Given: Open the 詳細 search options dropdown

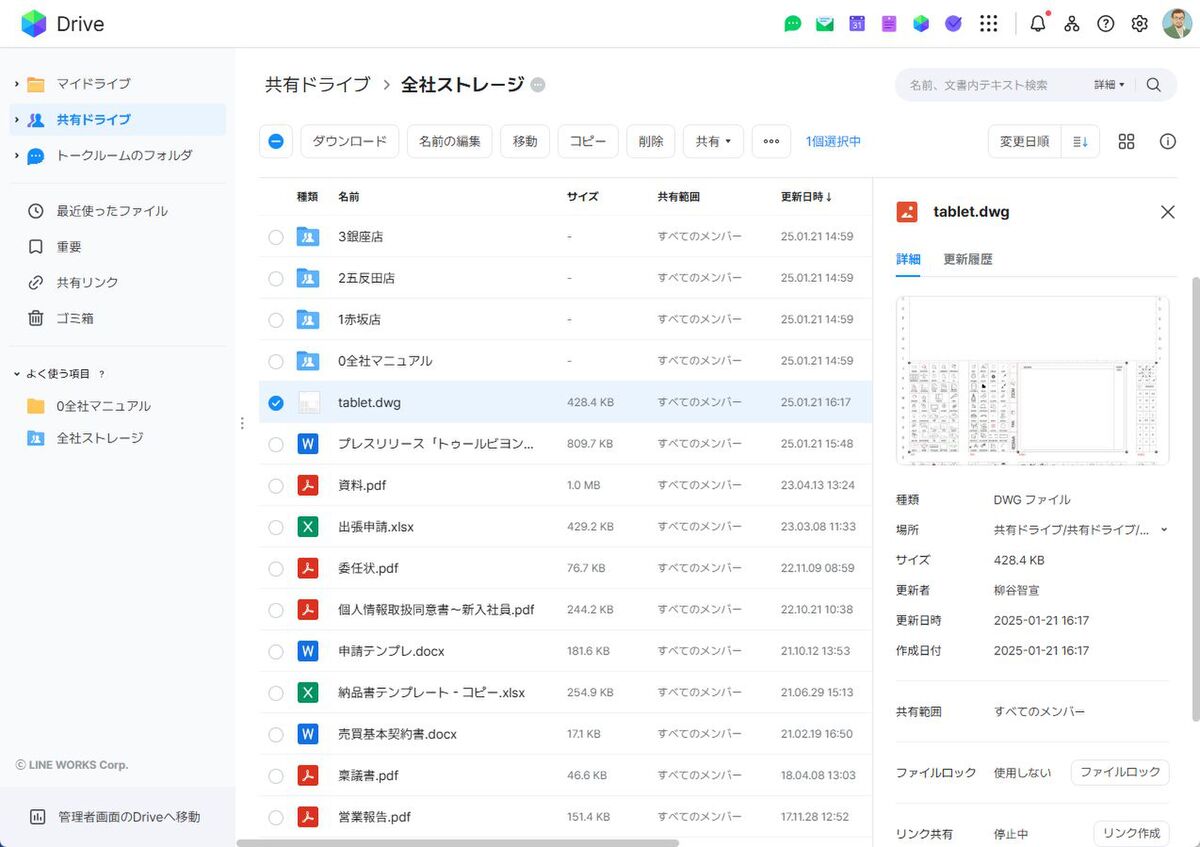Looking at the screenshot, I should [1109, 85].
